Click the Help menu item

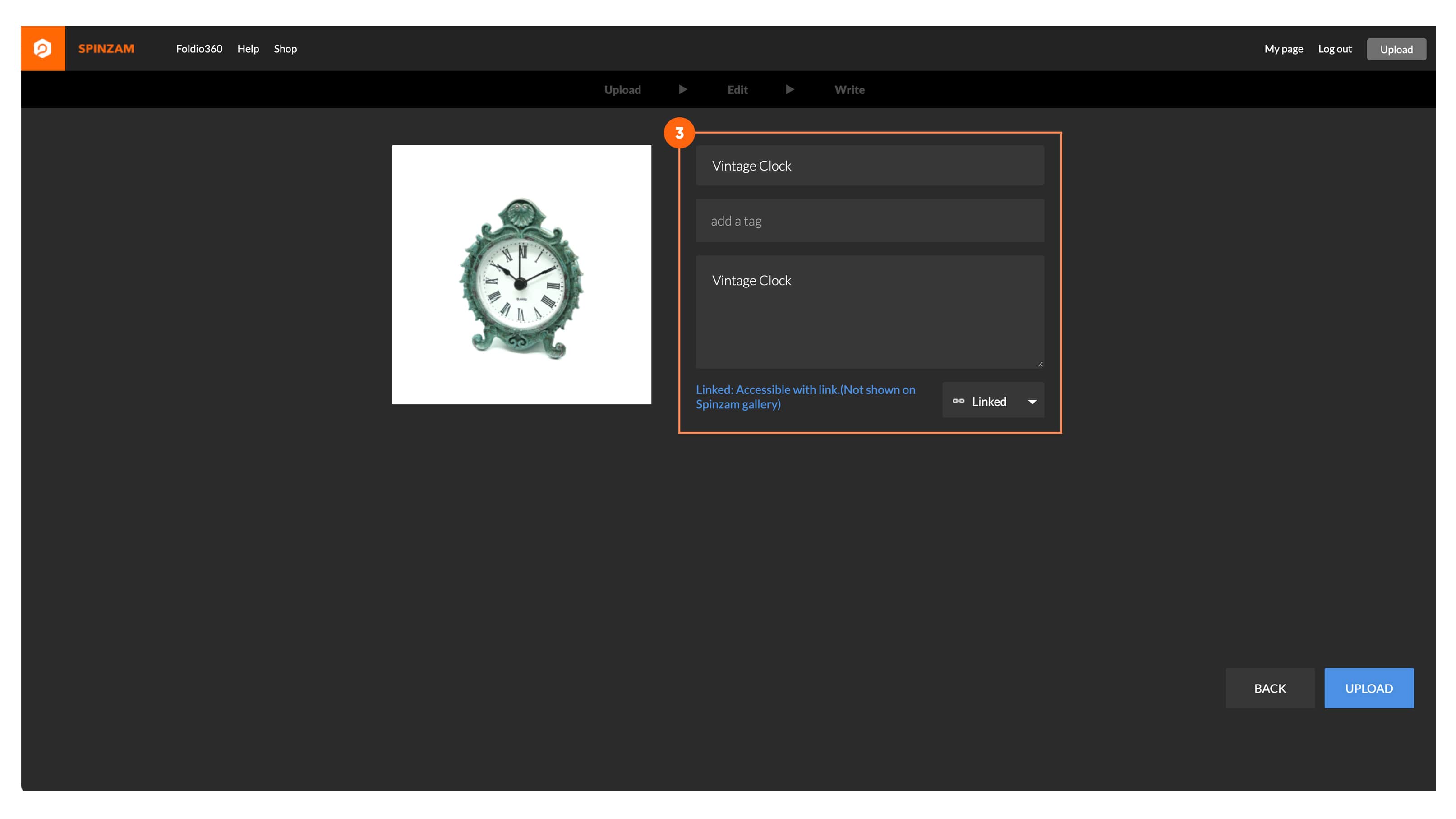click(x=247, y=48)
